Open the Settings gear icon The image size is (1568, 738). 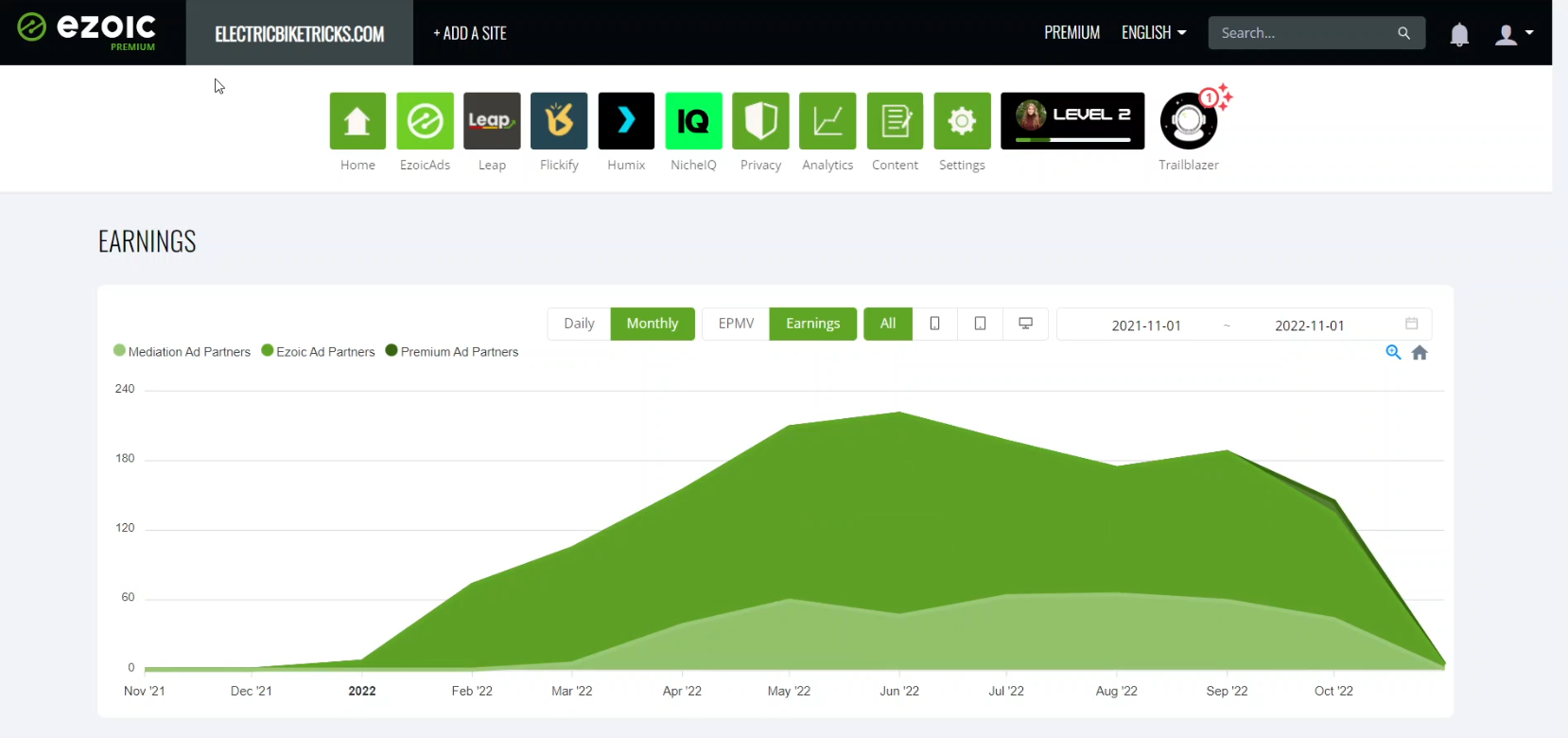pos(962,121)
